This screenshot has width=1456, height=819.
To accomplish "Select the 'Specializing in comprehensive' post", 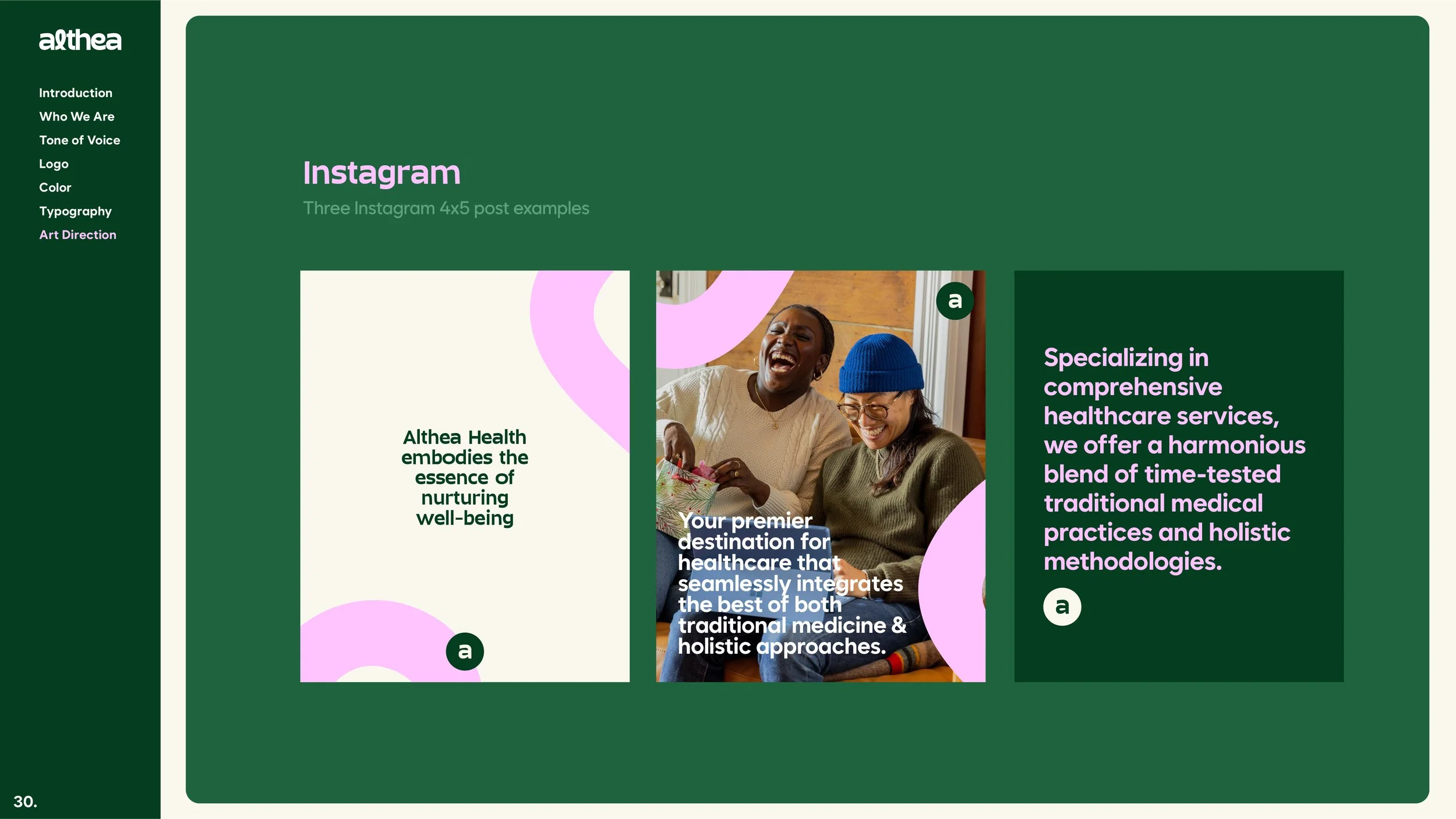I will click(1179, 476).
